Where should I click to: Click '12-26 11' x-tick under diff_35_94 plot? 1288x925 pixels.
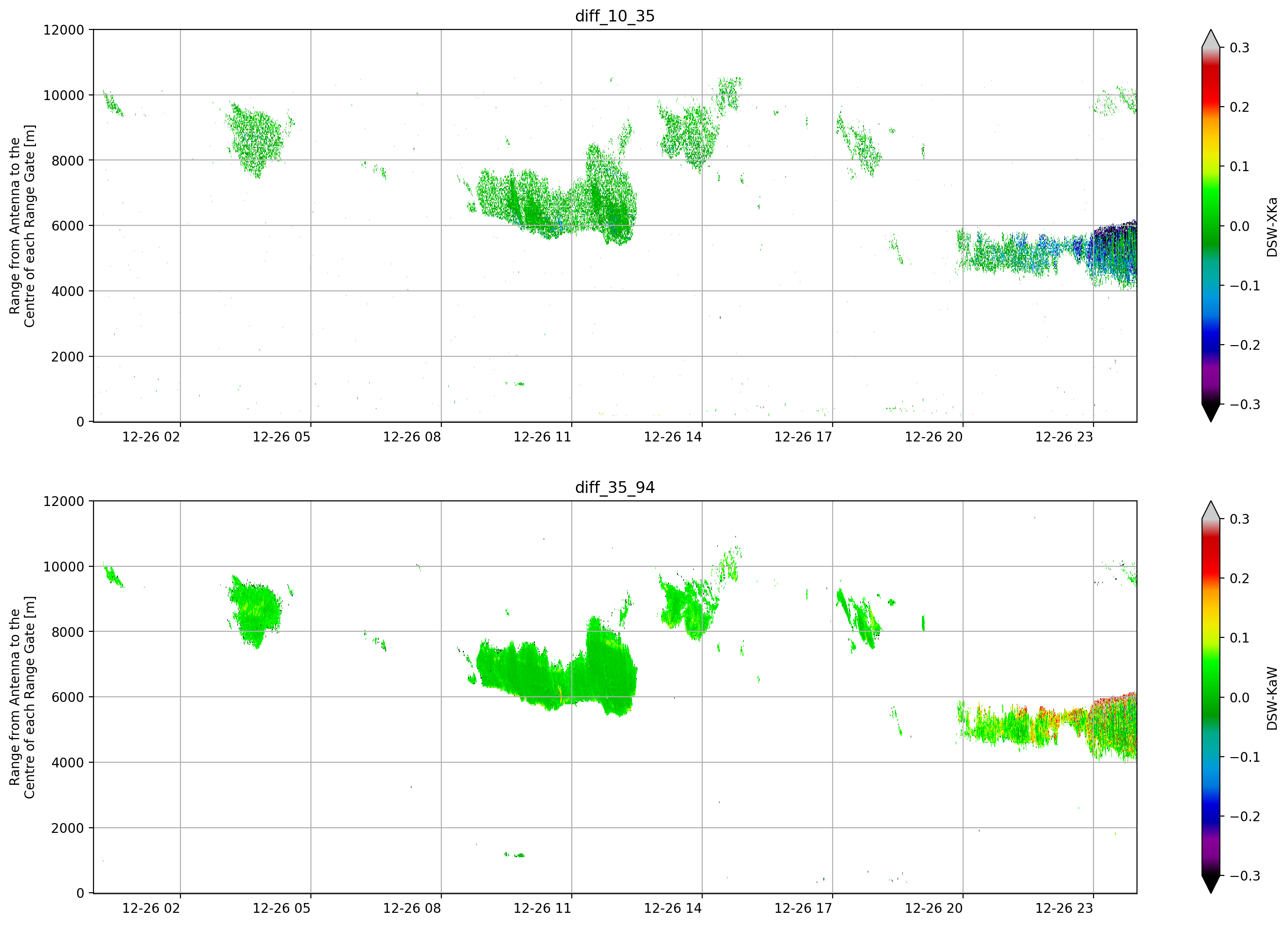[542, 909]
